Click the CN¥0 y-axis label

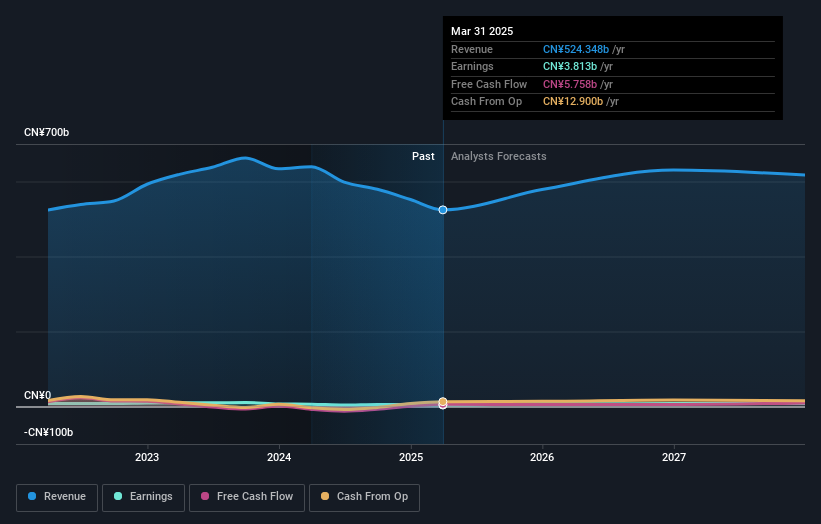(x=38, y=395)
